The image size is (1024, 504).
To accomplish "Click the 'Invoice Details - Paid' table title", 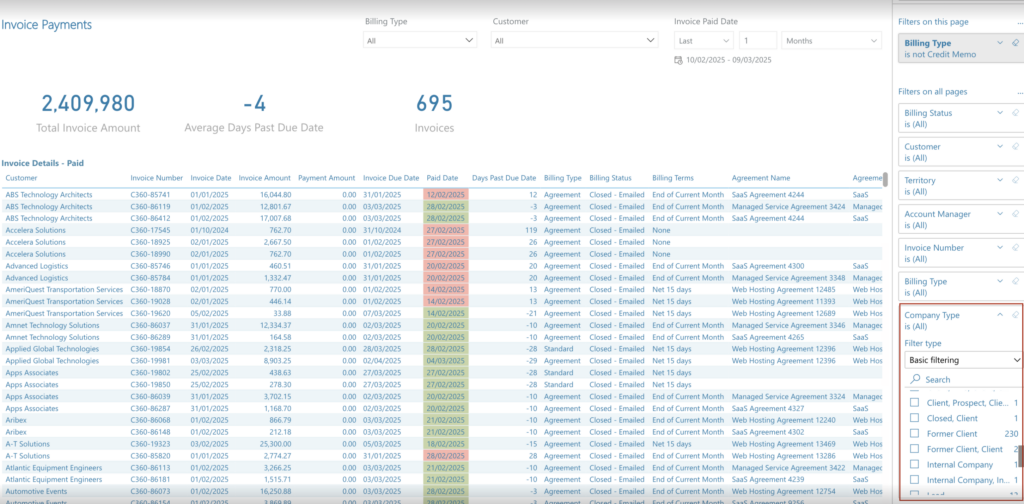I will click(42, 163).
